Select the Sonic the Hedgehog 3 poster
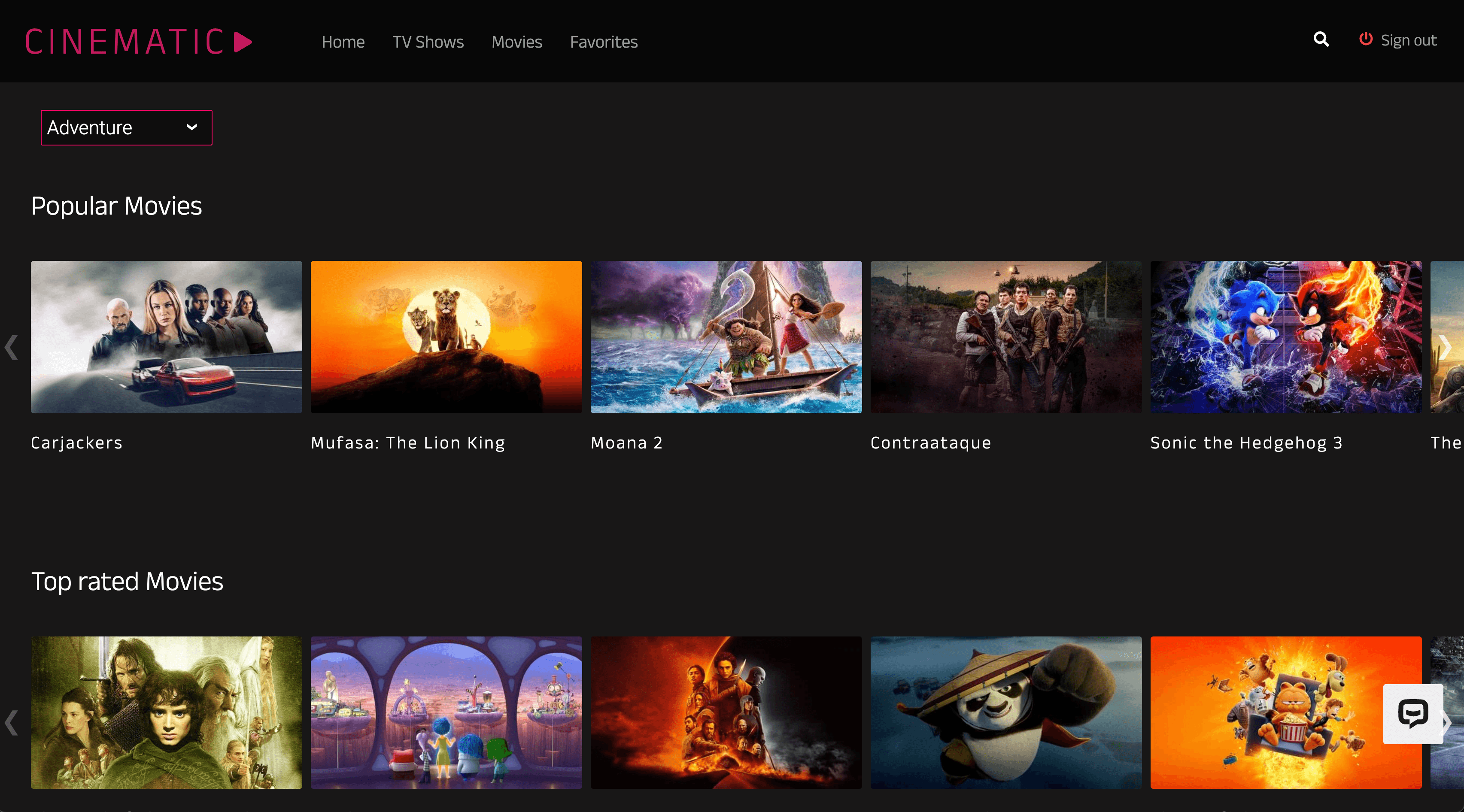 point(1286,337)
